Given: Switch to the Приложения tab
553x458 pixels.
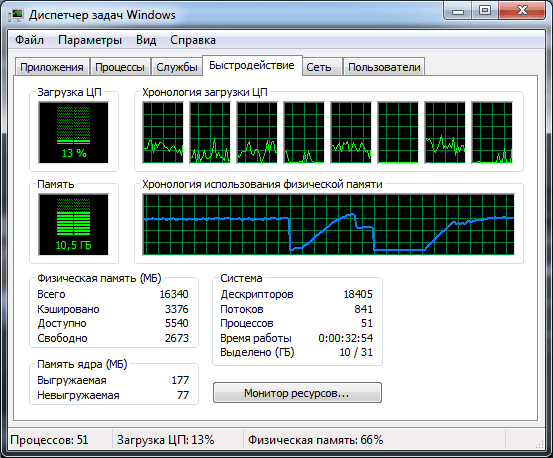Looking at the screenshot, I should coord(52,67).
